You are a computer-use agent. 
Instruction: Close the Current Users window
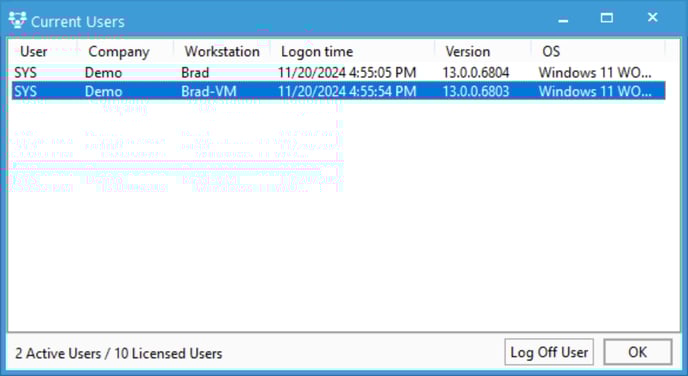(652, 18)
